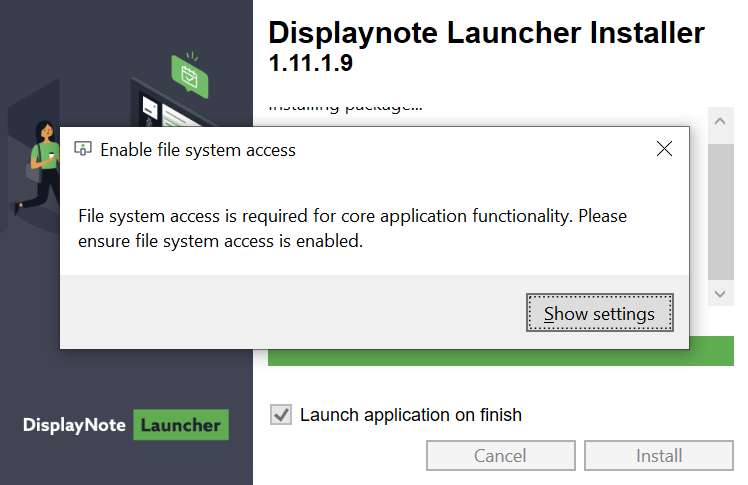This screenshot has height=485, width=748.
Task: Click the green calendar speech bubble icon
Action: 190,75
